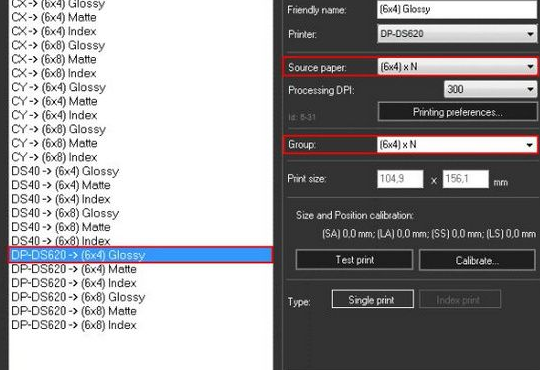540x370 pixels.
Task: Select CX -> (6x4) Matte profile
Action: pyautogui.click(x=141, y=17)
